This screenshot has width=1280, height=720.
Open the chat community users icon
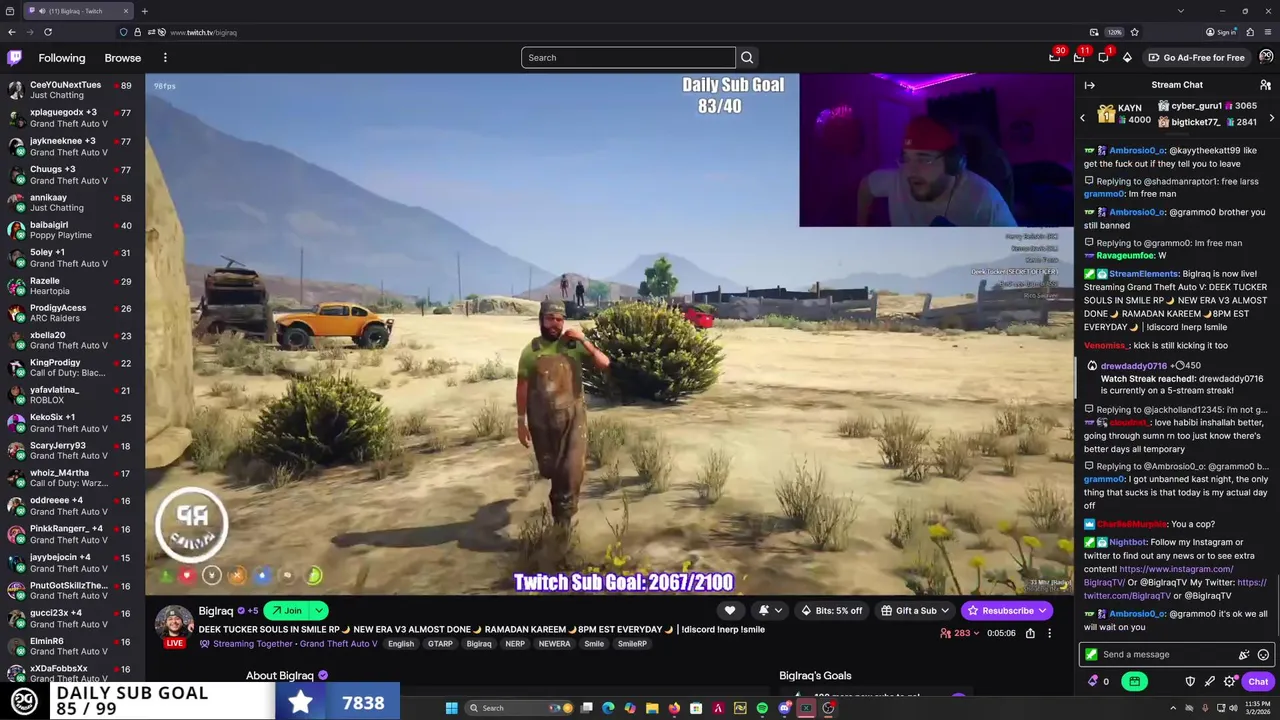(1265, 85)
